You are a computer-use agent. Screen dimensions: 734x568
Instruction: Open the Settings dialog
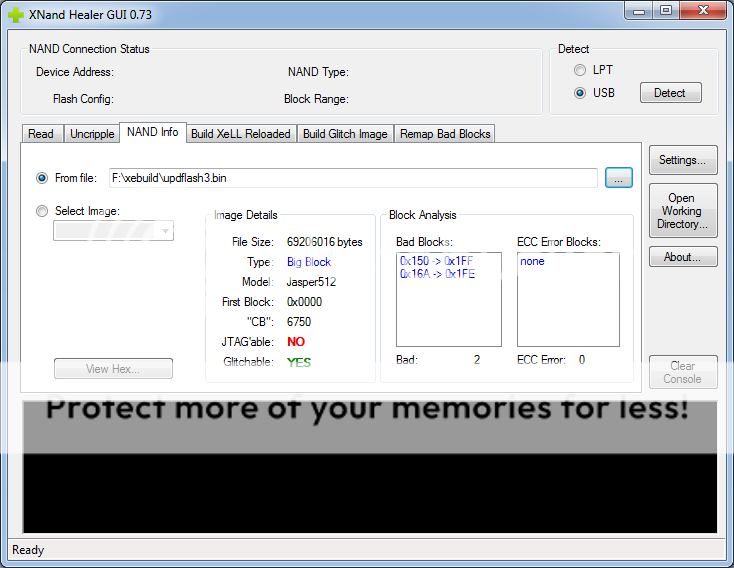[682, 160]
